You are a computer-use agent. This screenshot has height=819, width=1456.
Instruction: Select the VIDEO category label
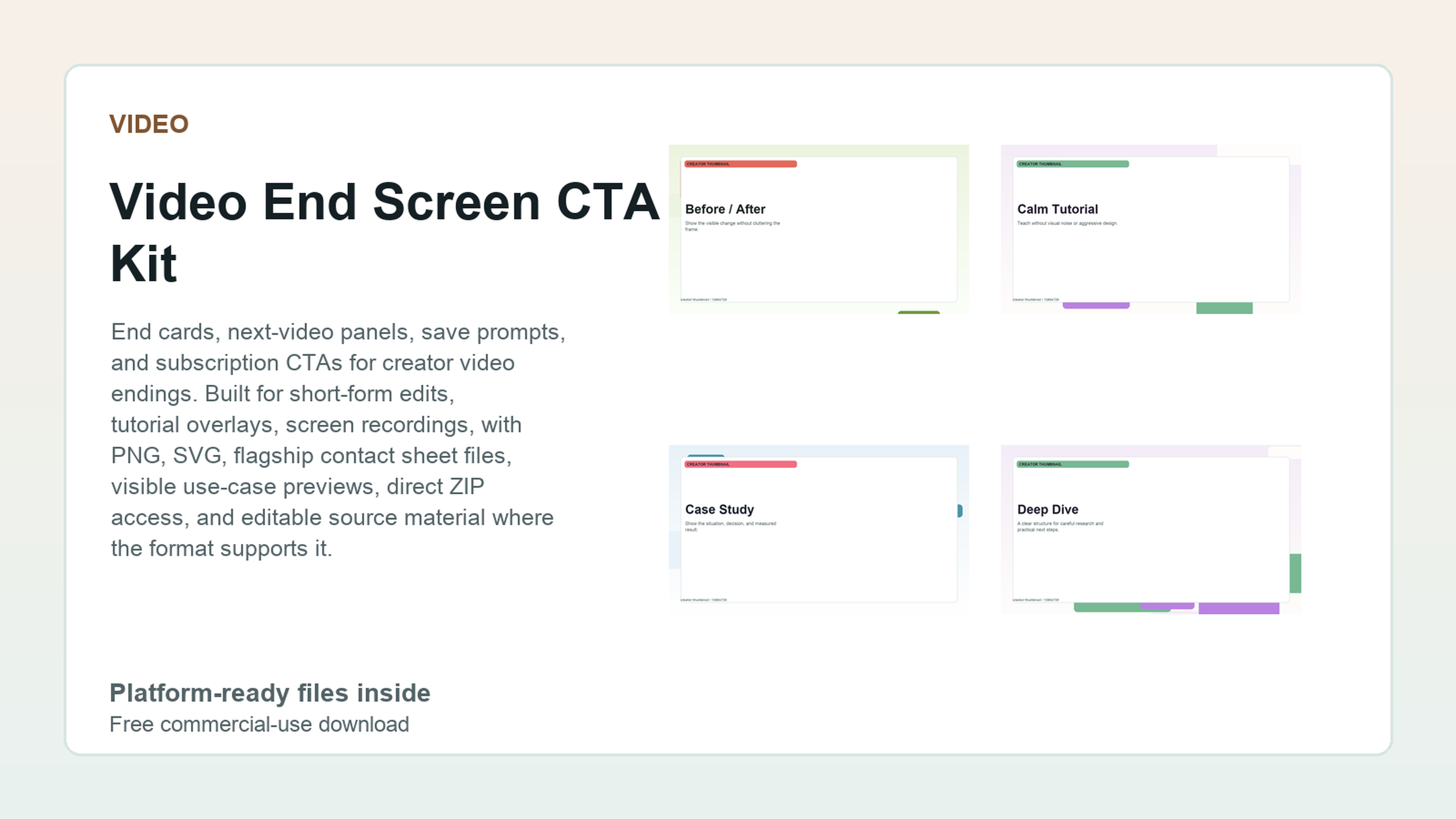click(x=149, y=124)
